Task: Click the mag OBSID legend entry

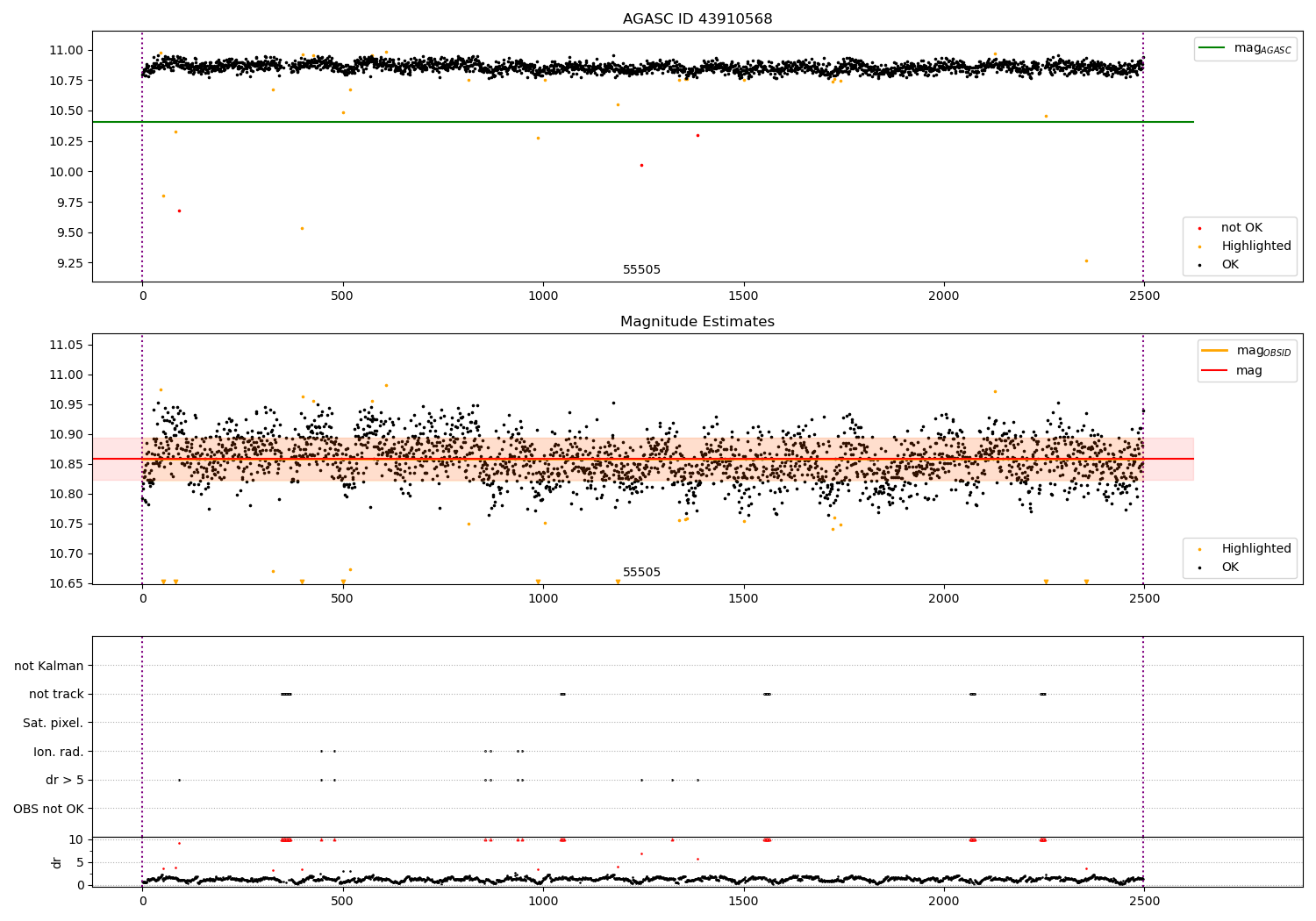Action: [x=1245, y=351]
